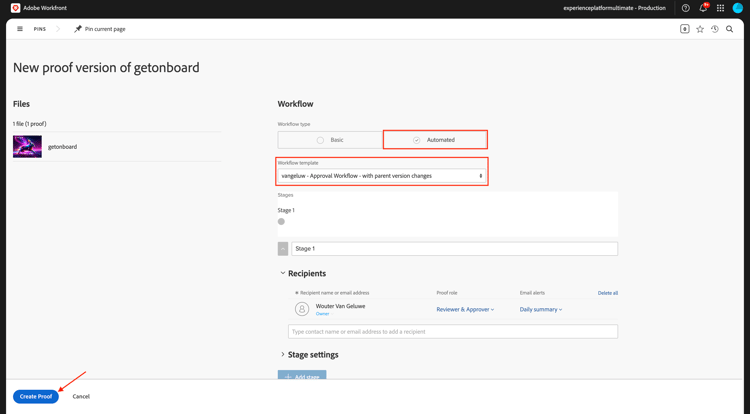Screen dimensions: 750x414
Task: Open the apps grid switcher icon
Action: 720,8
